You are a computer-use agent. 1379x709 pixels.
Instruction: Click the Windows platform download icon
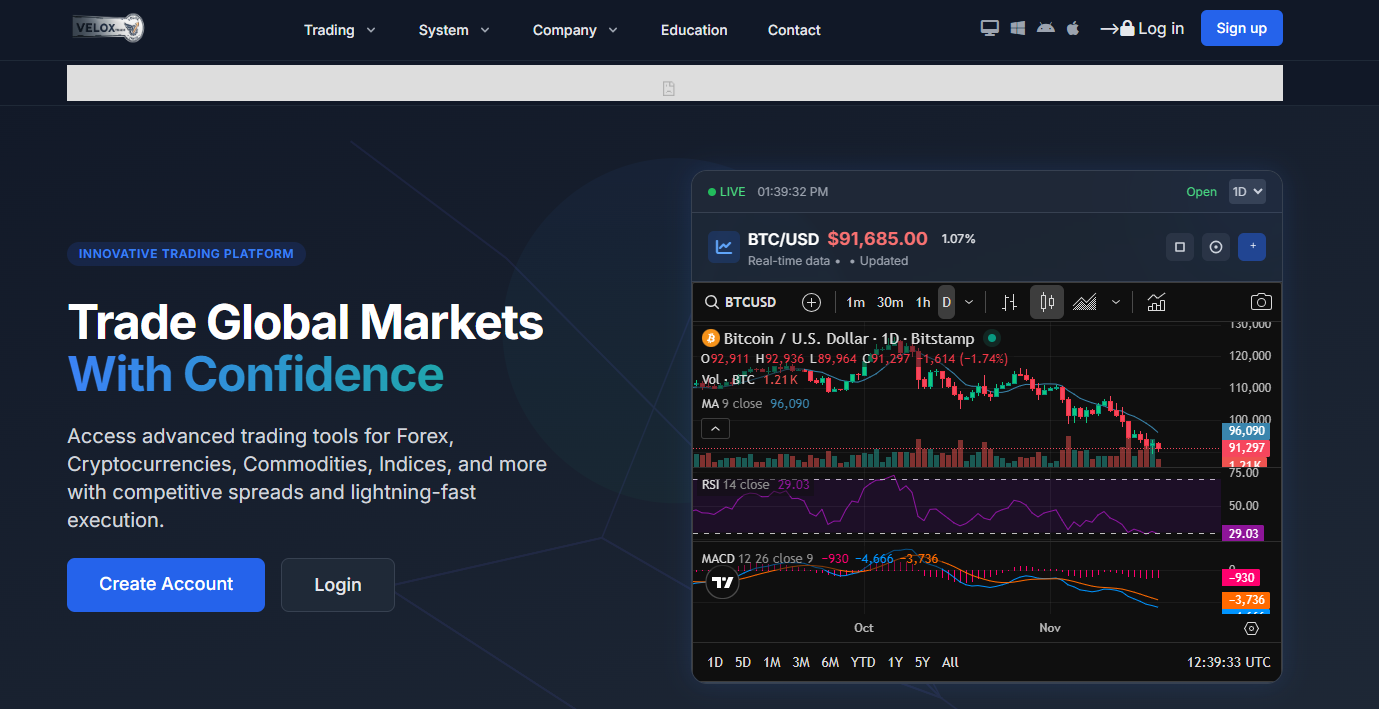[x=1017, y=29]
